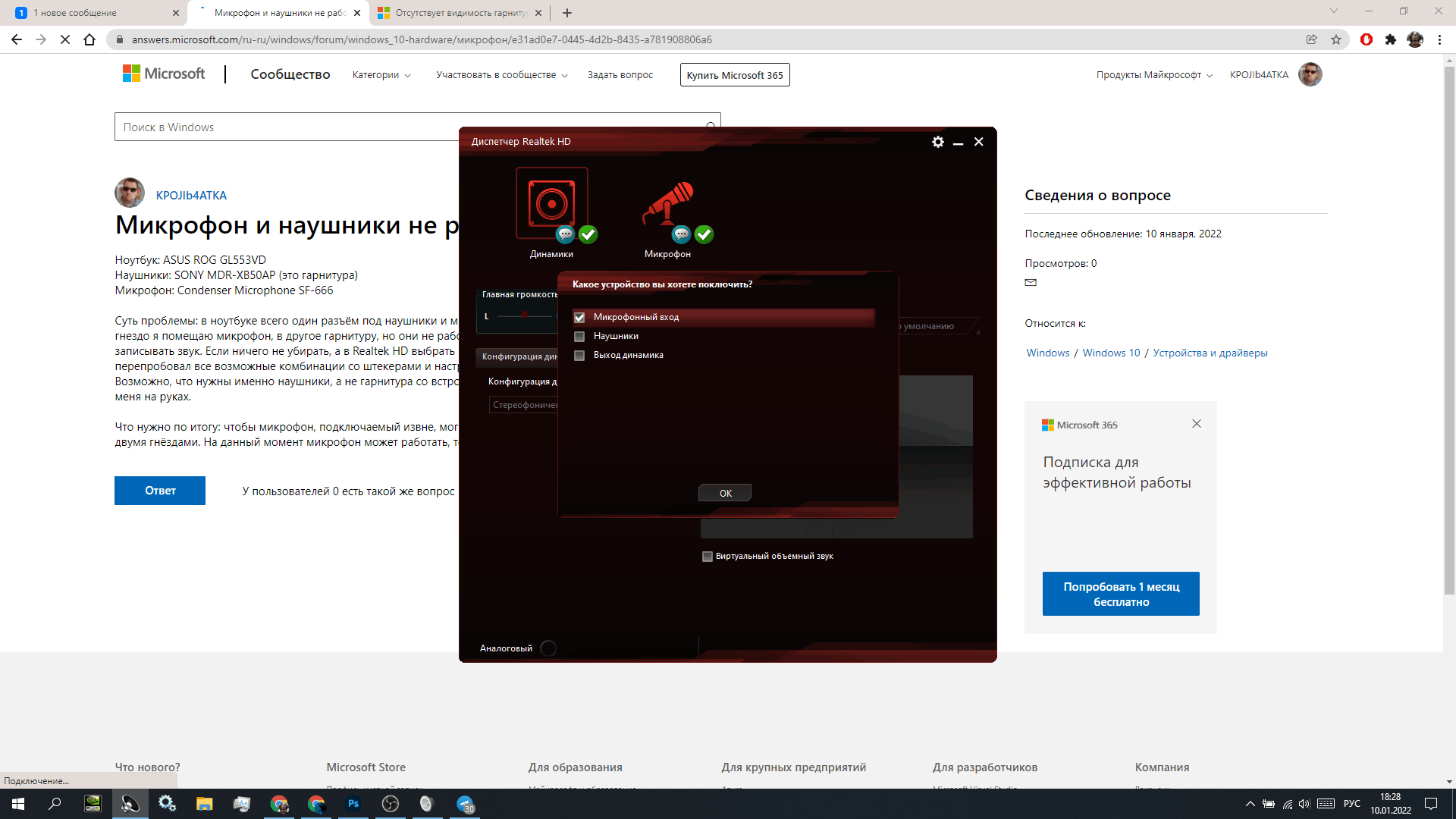Select the Динамики speaker device icon
This screenshot has height=819, width=1456.
tap(551, 203)
